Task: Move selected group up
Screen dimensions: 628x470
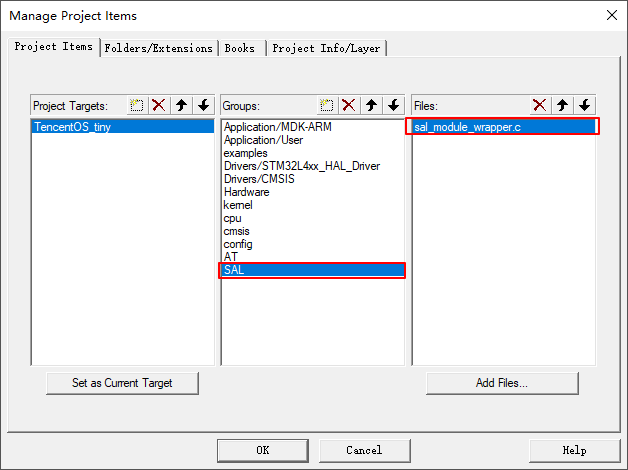Action: coord(371,106)
